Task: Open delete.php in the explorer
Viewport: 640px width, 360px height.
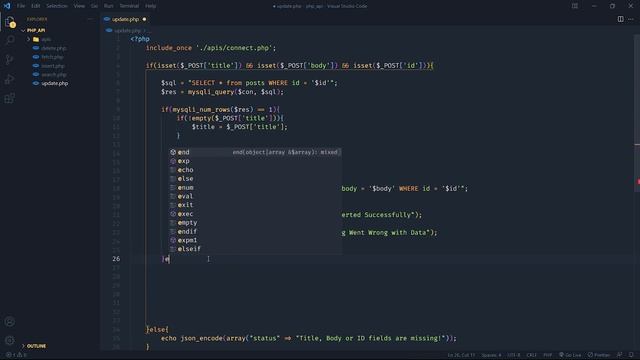Action: click(53, 48)
